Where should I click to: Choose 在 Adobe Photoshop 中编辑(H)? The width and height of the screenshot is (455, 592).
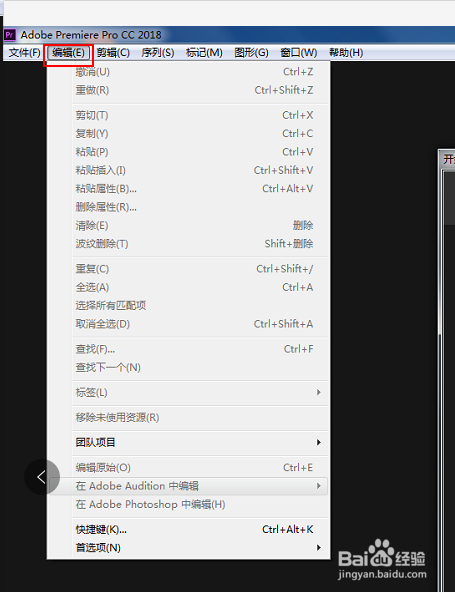(x=189, y=504)
